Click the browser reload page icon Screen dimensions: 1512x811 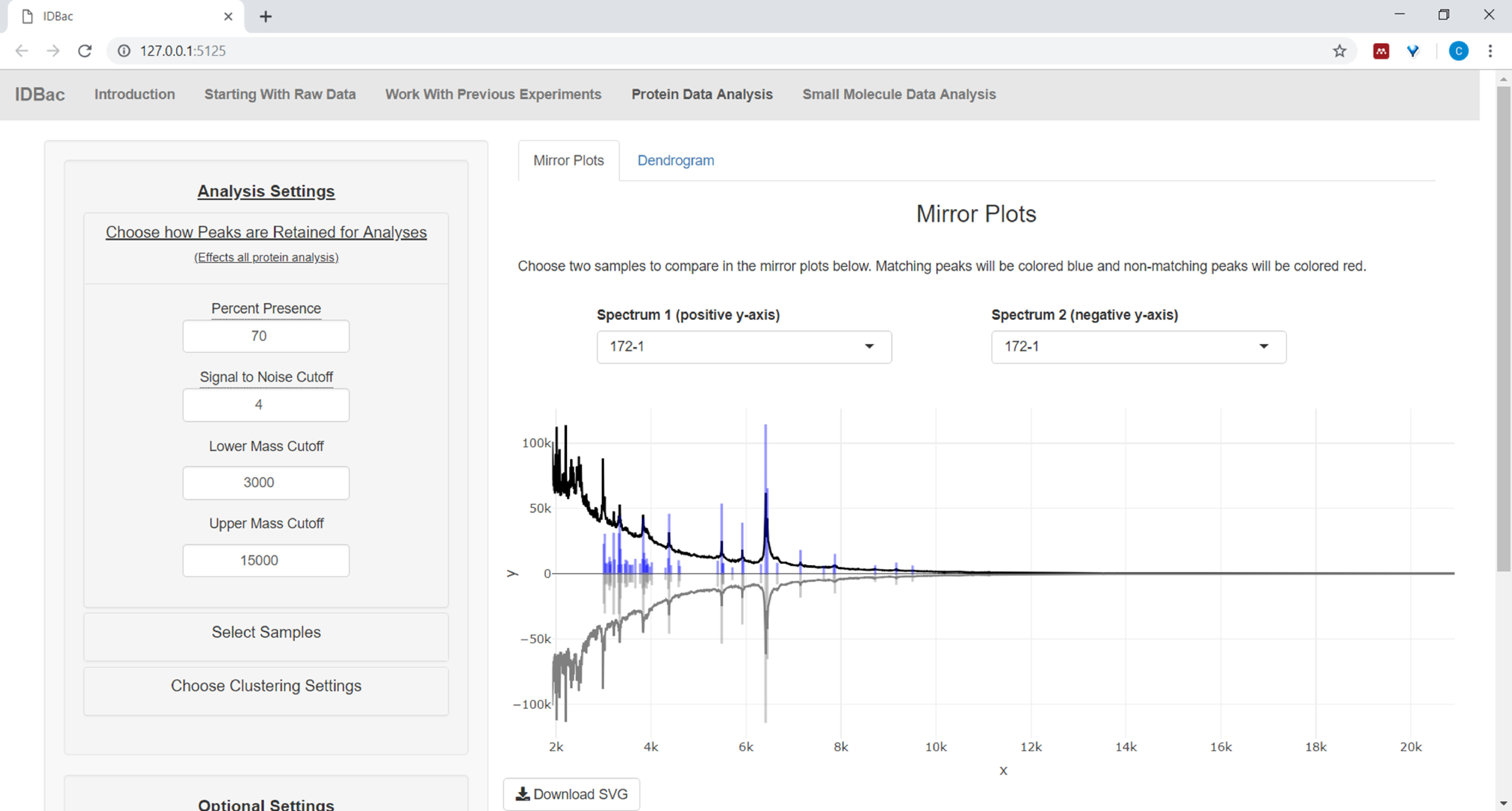point(84,51)
